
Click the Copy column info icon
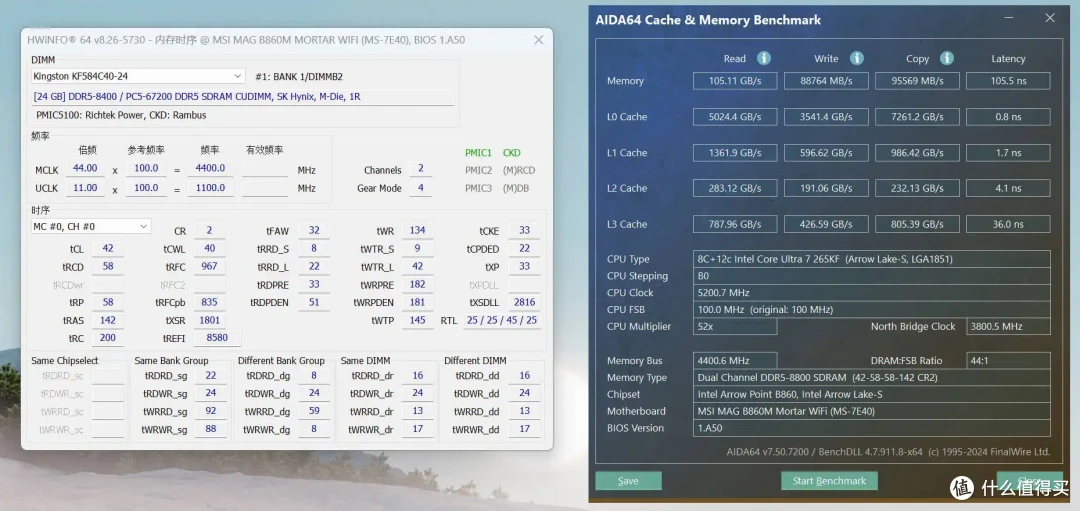pyautogui.click(x=947, y=58)
